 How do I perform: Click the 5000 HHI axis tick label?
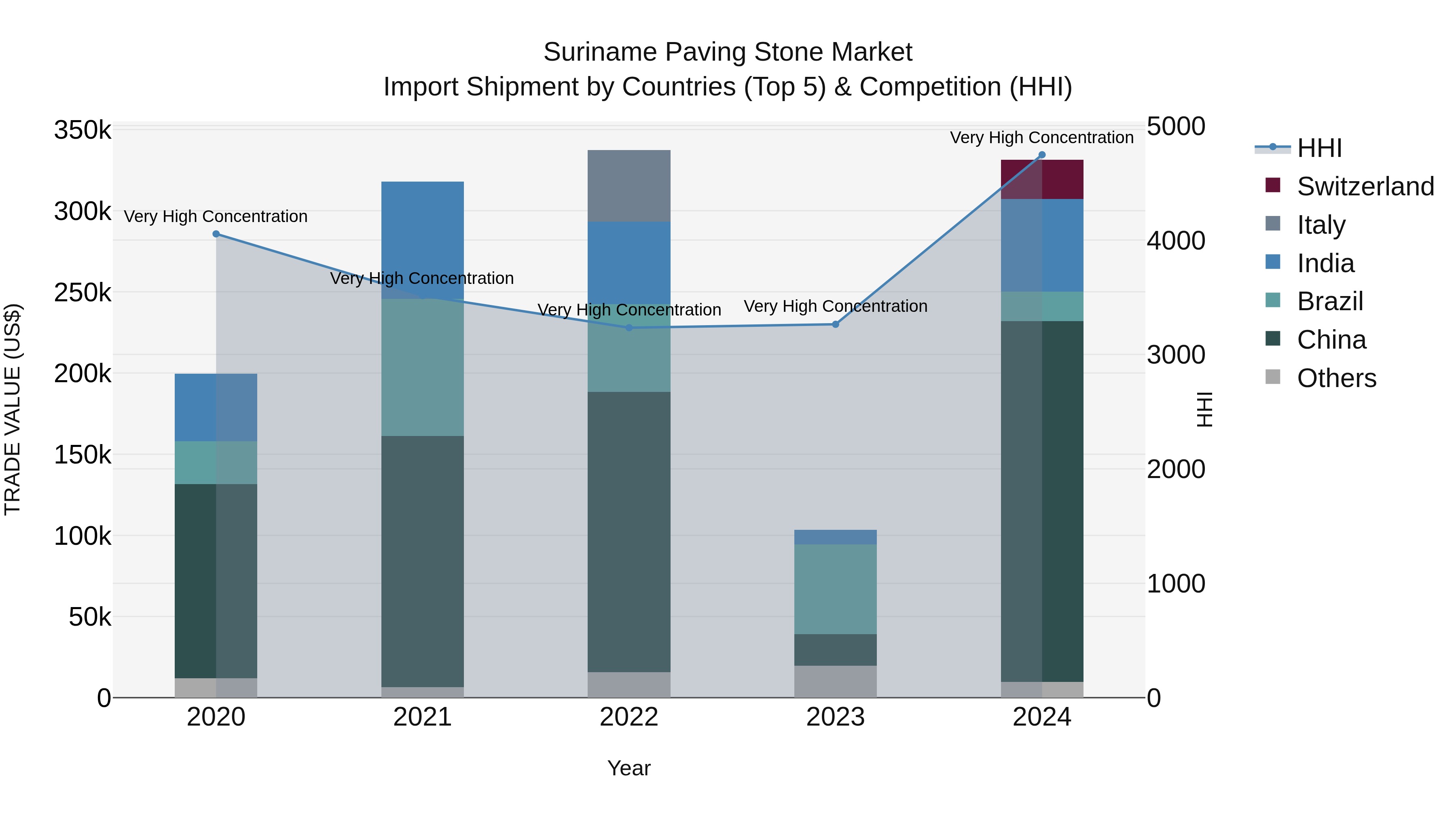point(1176,127)
